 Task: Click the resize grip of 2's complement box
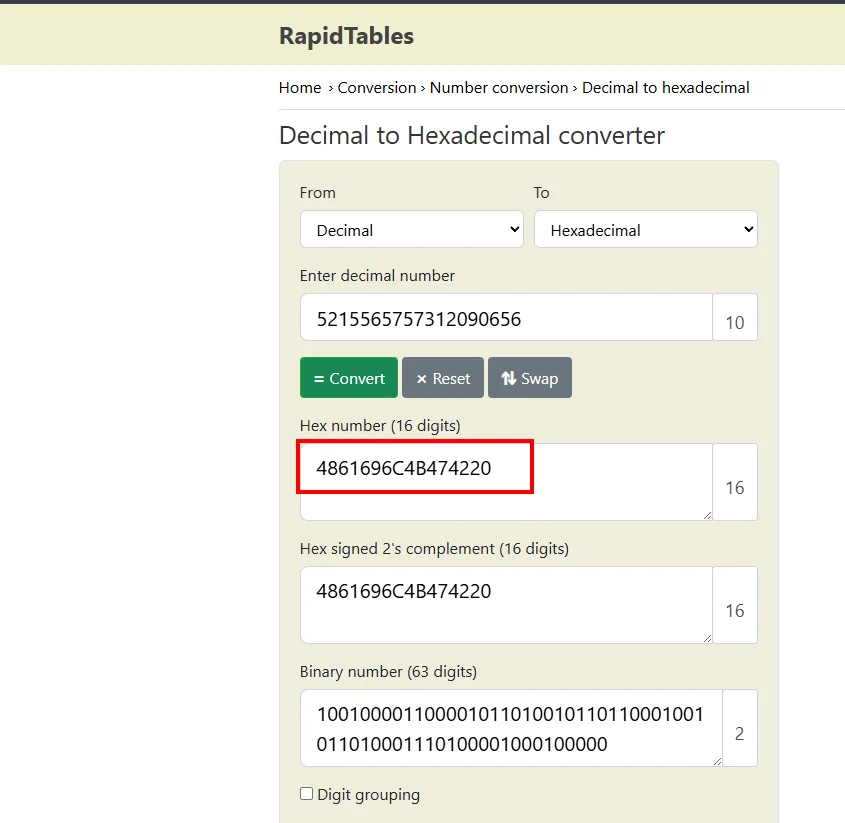coord(708,638)
